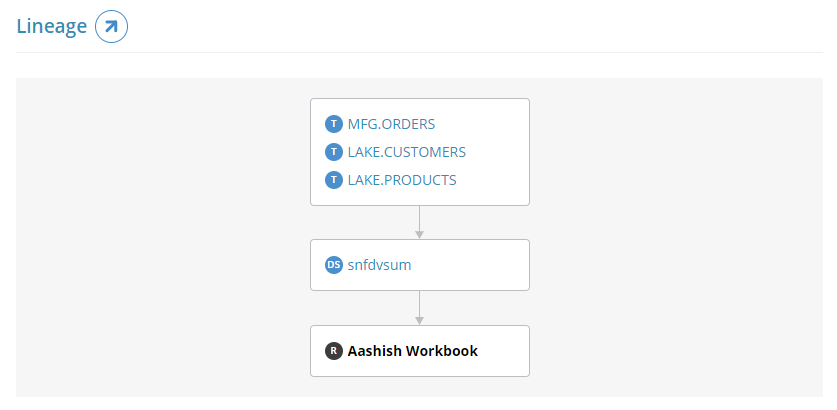Click the connector arrow from tables to snfdvsum
This screenshot has height=410, width=837.
(420, 222)
